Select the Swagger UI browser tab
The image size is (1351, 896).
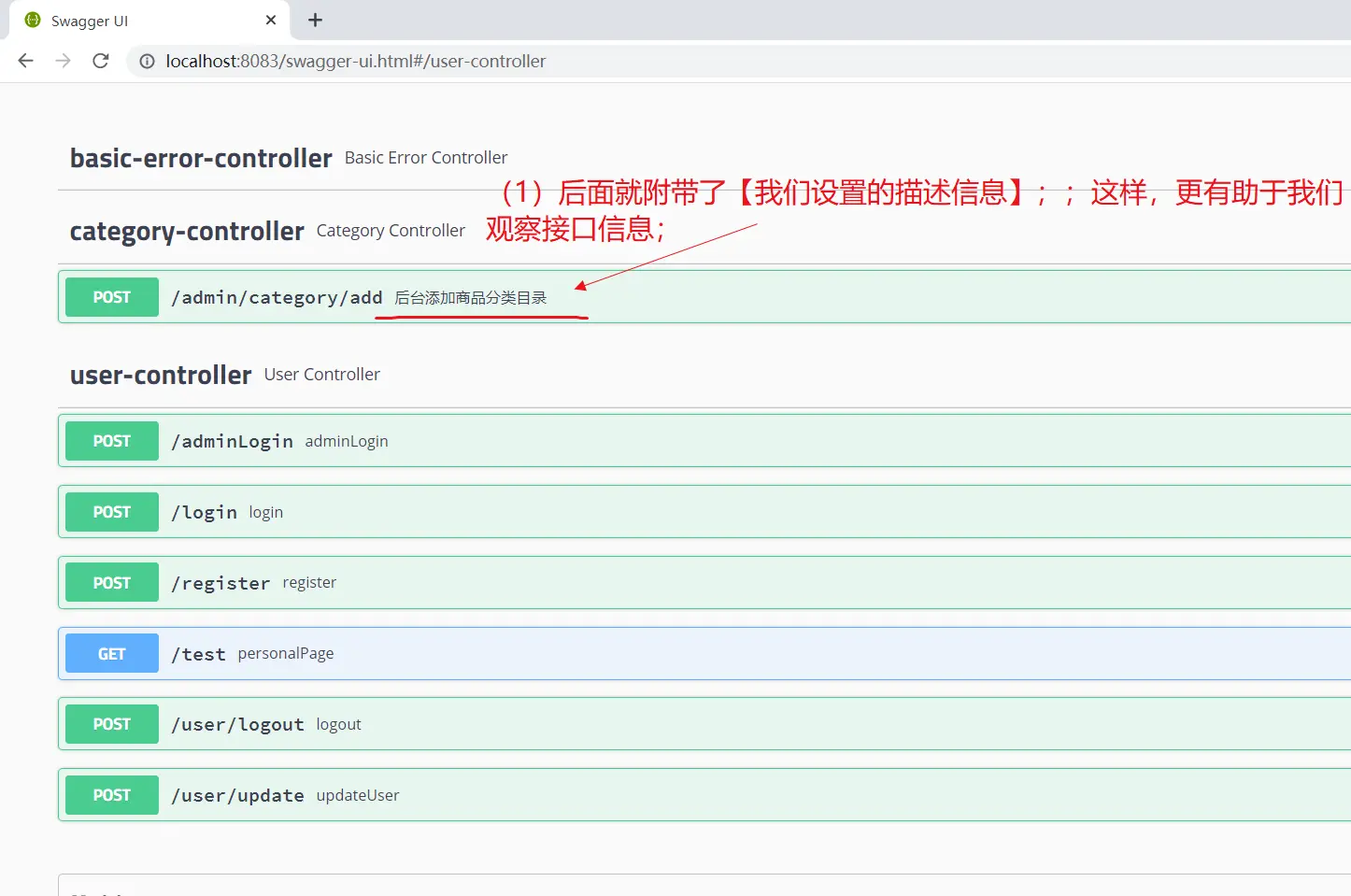(149, 21)
